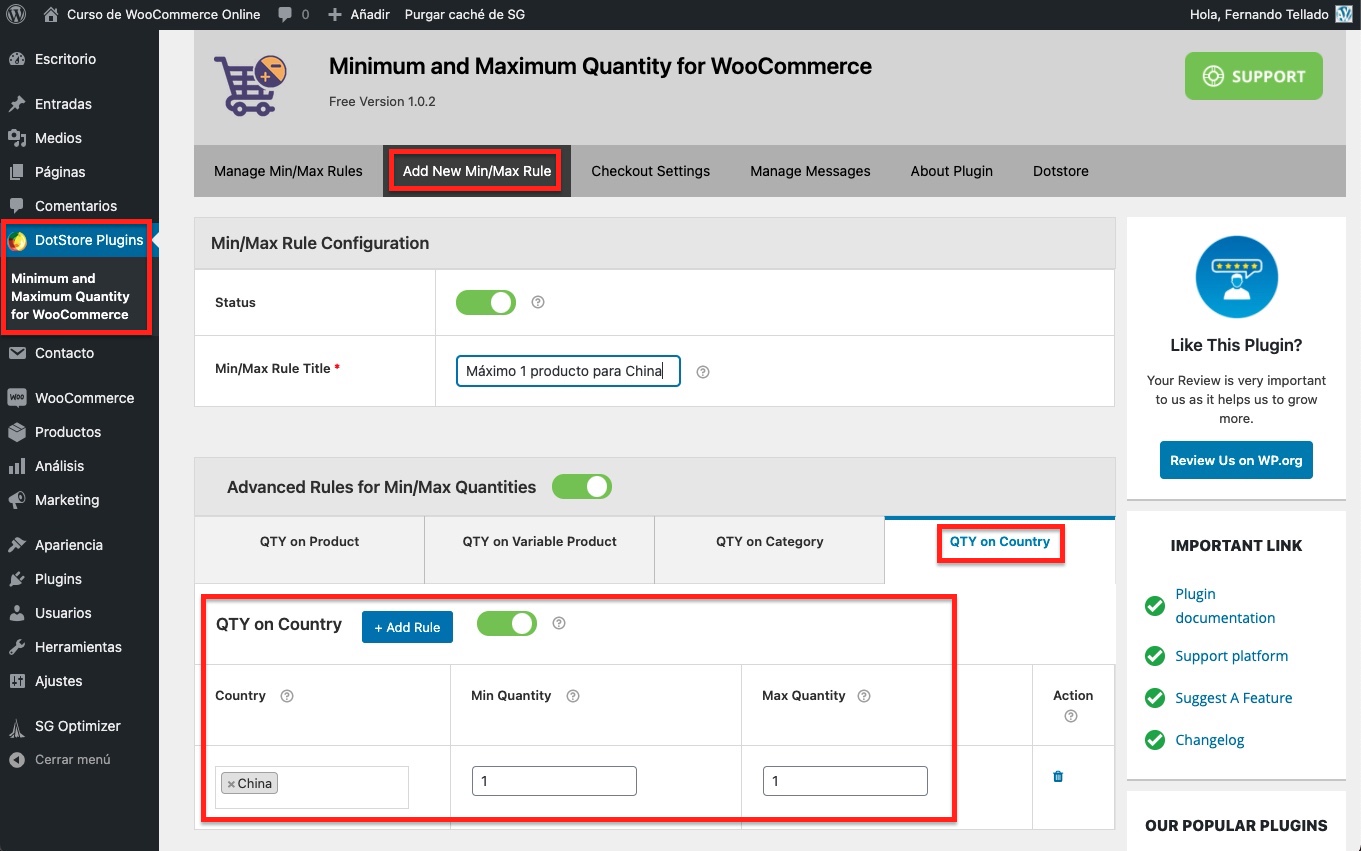This screenshot has width=1361, height=851.
Task: Click the Max Quantity input field
Action: coord(845,781)
